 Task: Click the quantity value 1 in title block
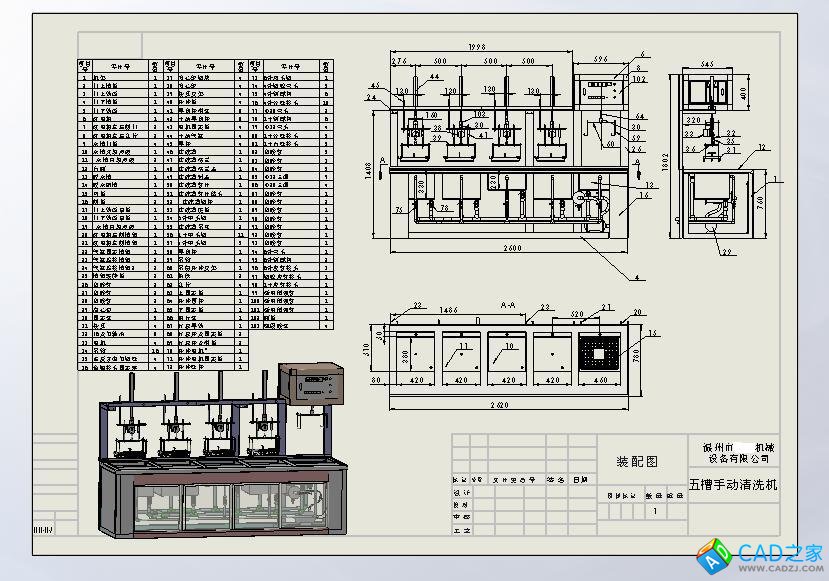pos(655,511)
